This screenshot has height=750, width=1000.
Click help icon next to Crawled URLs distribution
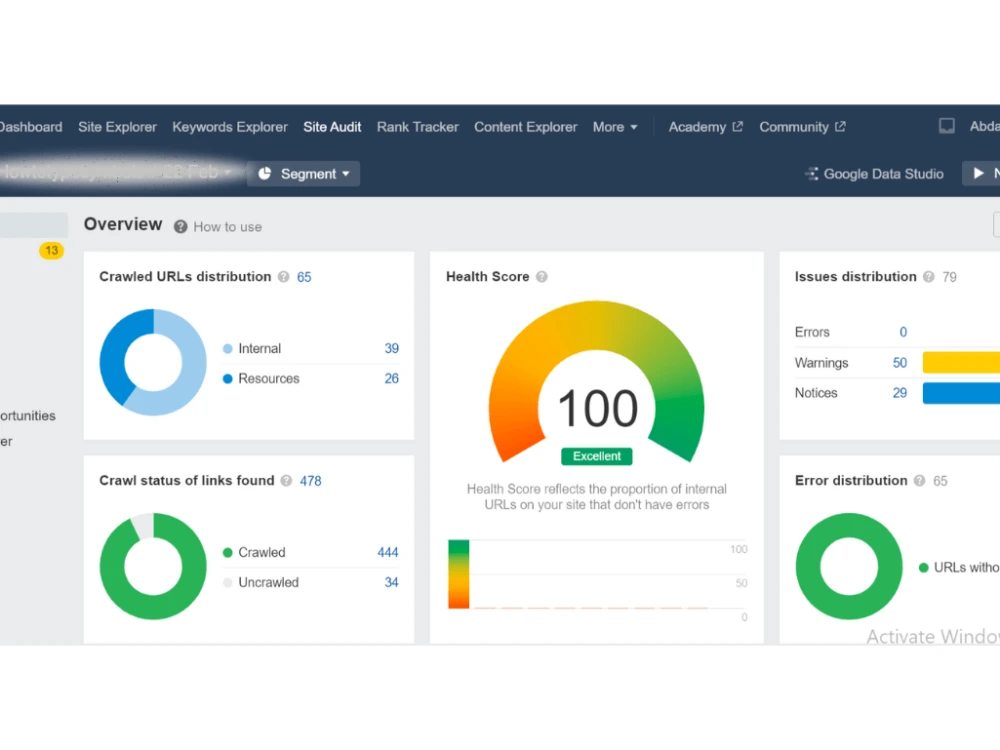(284, 277)
